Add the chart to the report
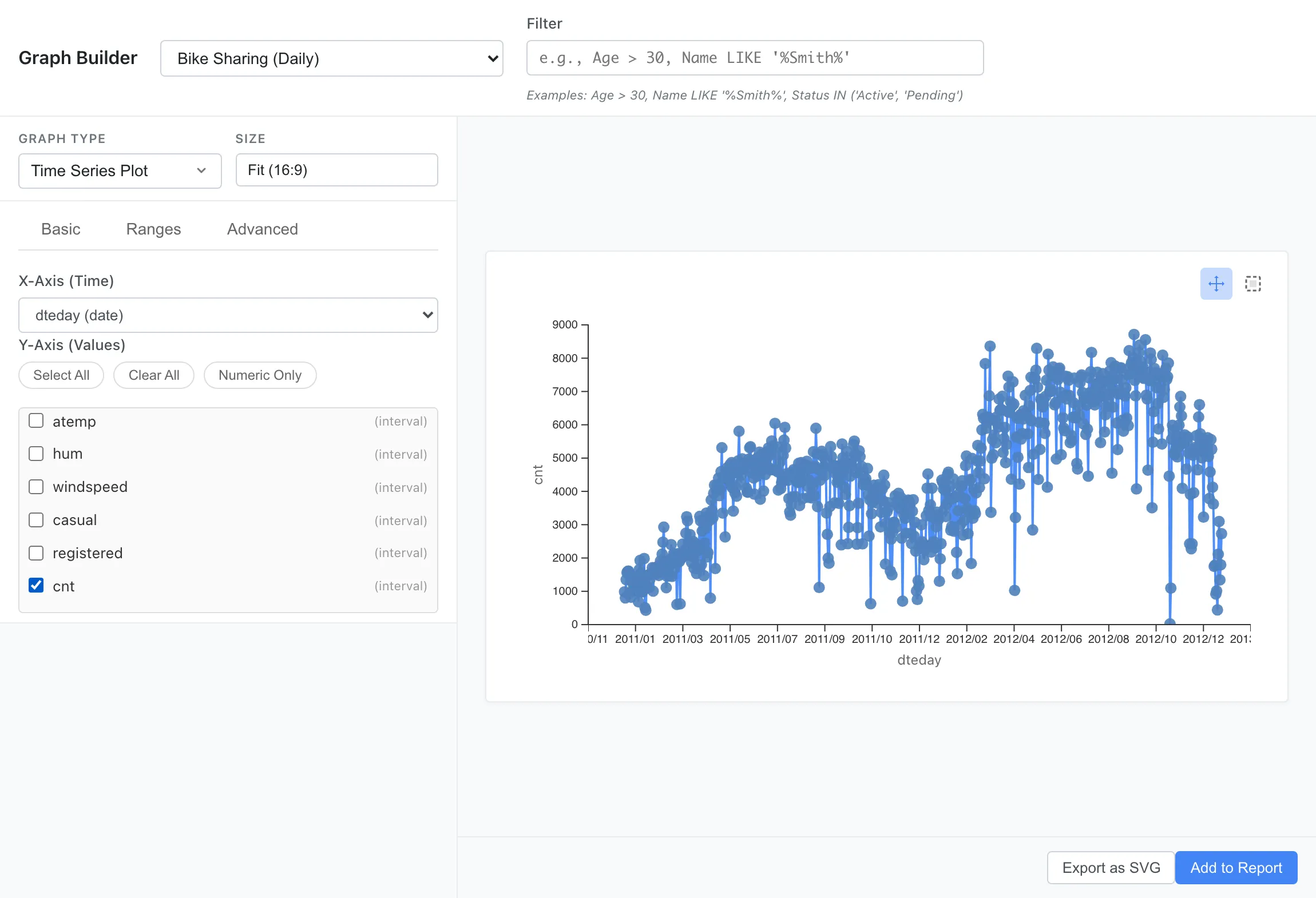Viewport: 1316px width, 898px height. pyautogui.click(x=1236, y=868)
